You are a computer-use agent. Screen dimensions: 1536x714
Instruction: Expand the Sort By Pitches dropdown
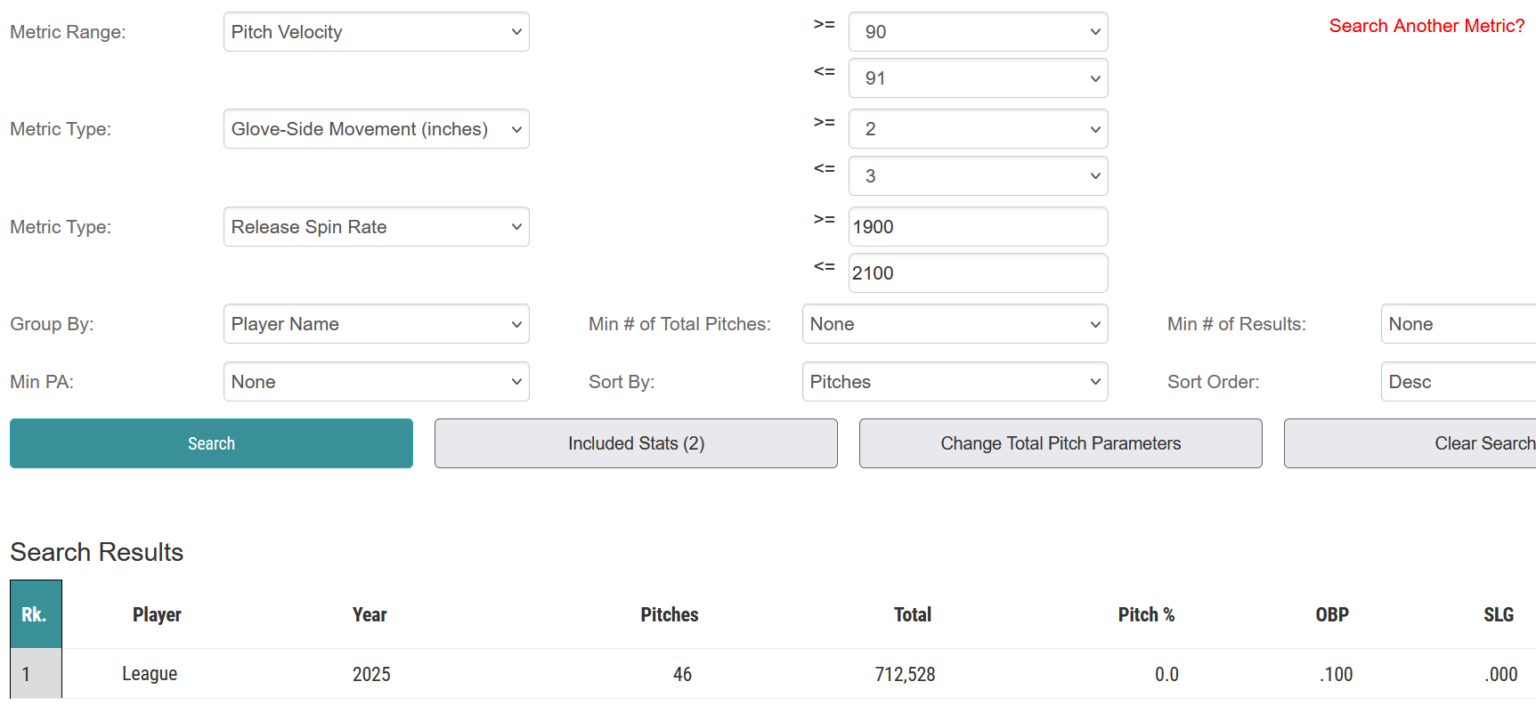click(954, 382)
